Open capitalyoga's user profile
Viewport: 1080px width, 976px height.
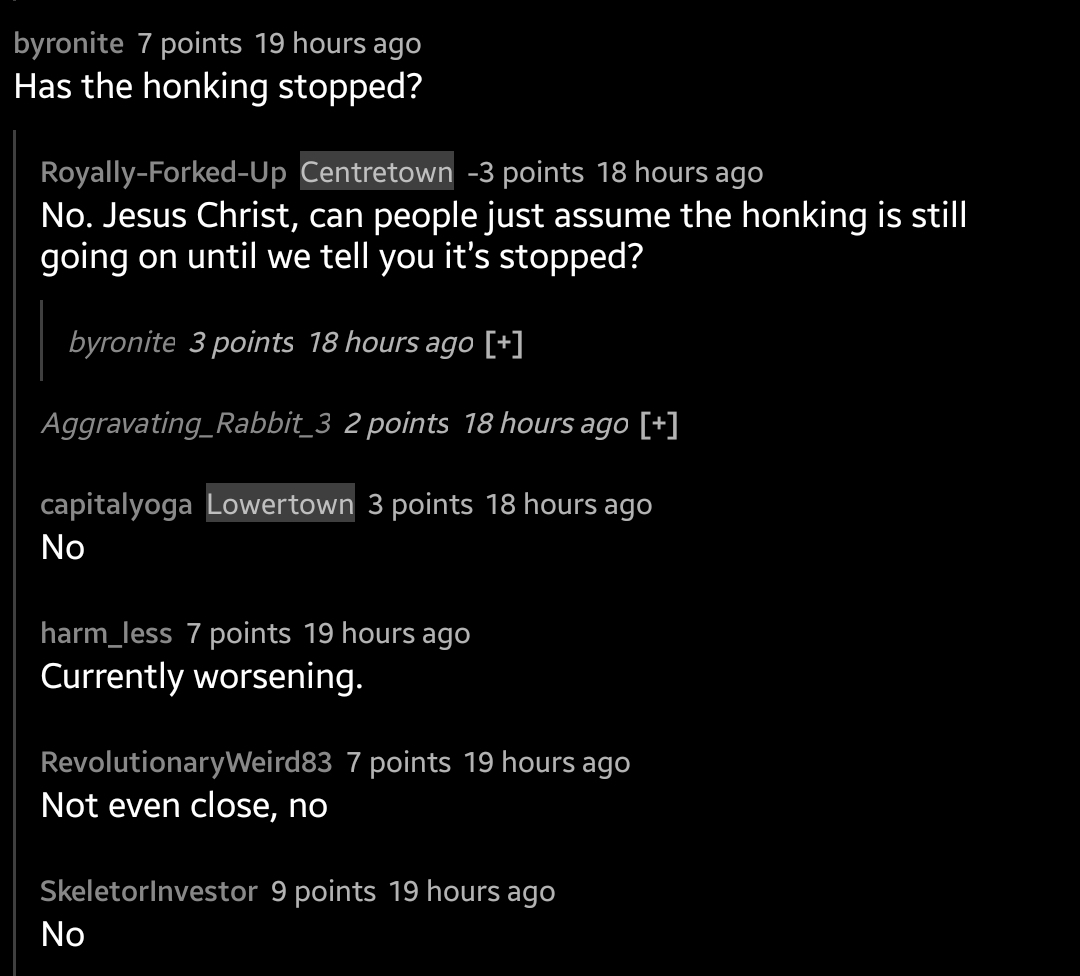coord(116,504)
